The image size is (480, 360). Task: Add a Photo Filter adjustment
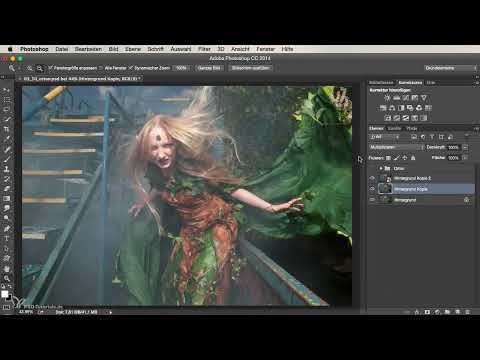(410, 108)
